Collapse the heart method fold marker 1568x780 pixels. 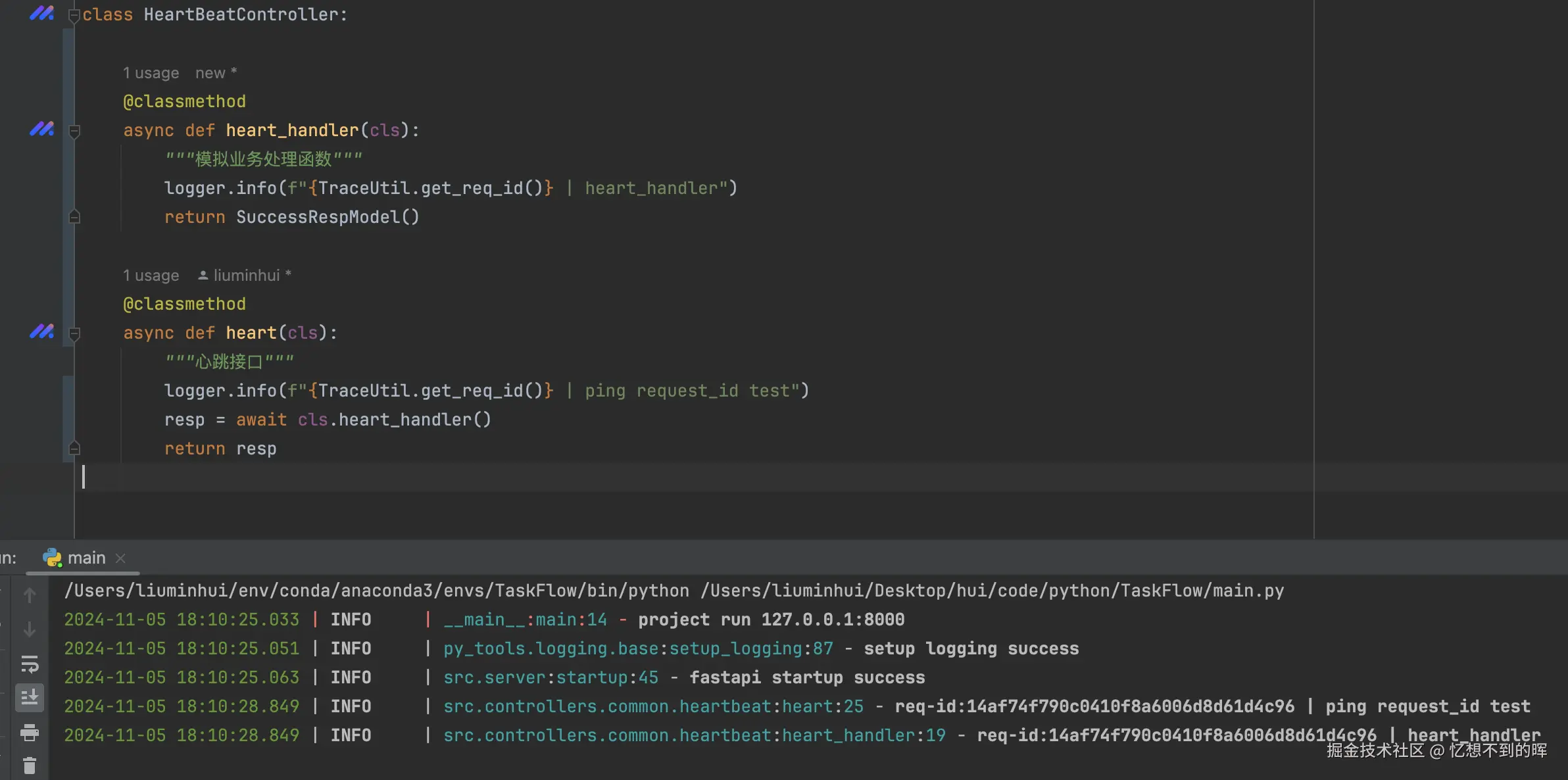(74, 333)
